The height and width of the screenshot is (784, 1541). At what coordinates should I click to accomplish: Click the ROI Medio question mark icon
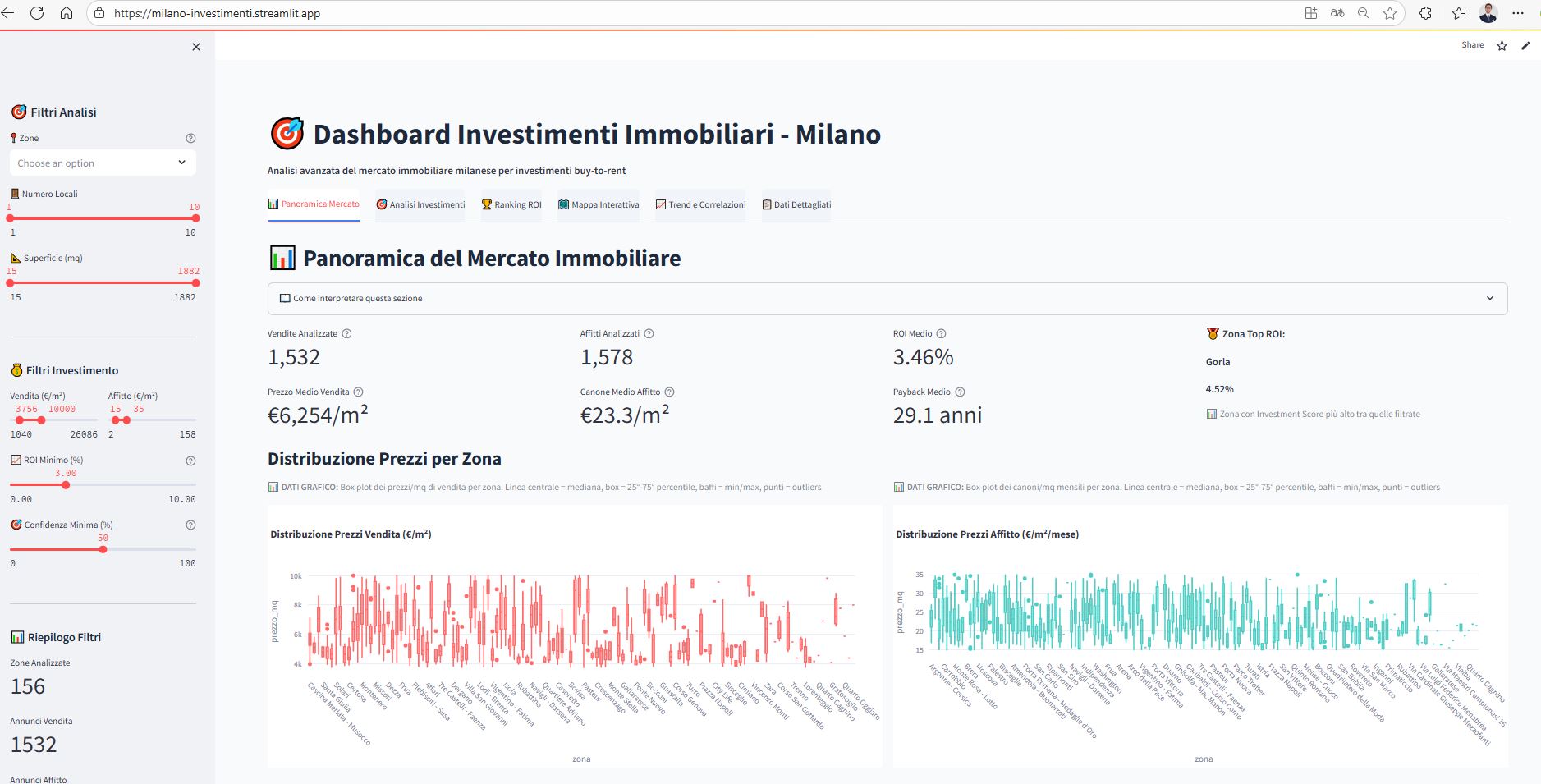coord(941,333)
